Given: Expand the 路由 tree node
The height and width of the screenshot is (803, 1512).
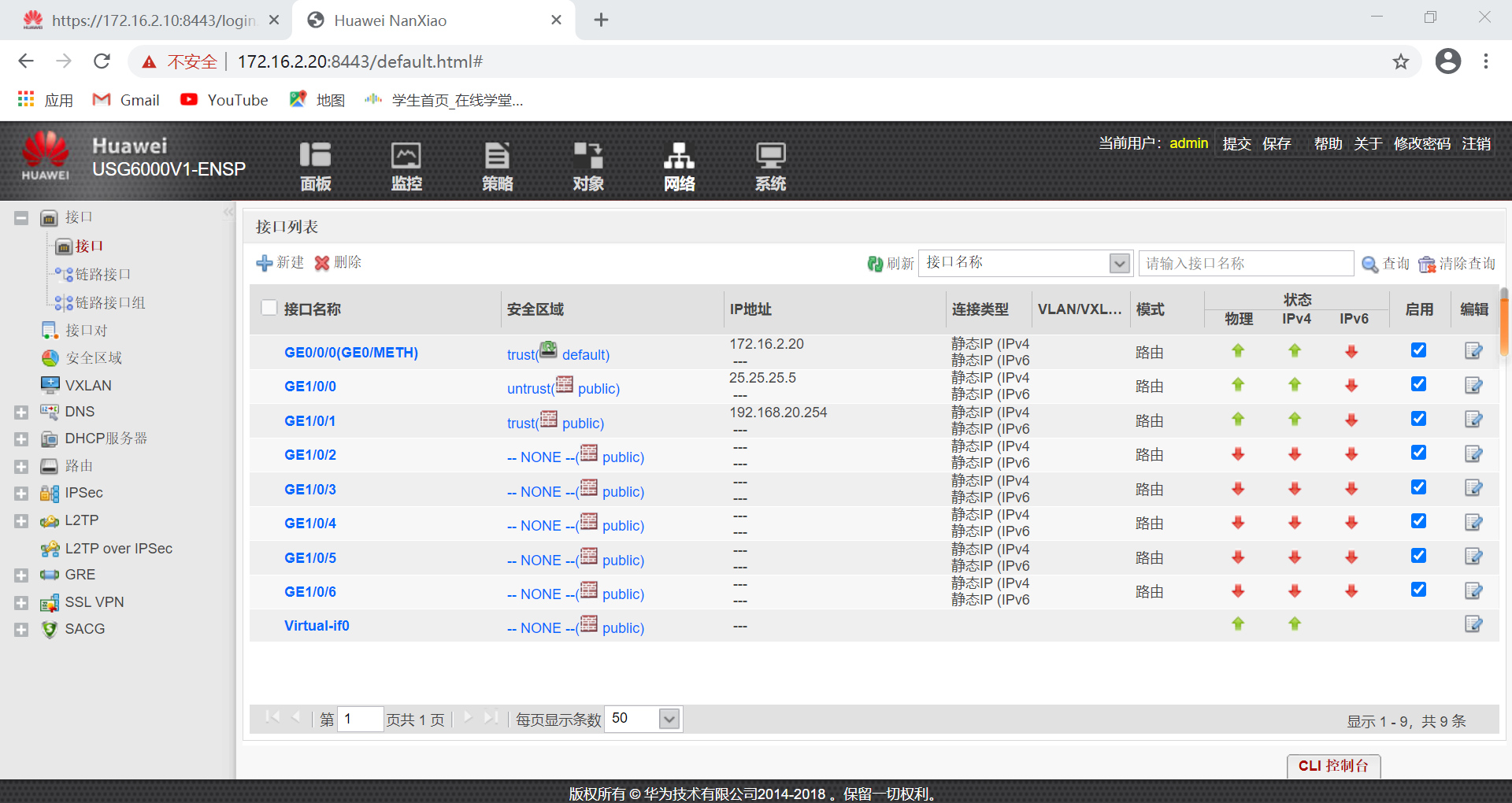Looking at the screenshot, I should 21,467.
